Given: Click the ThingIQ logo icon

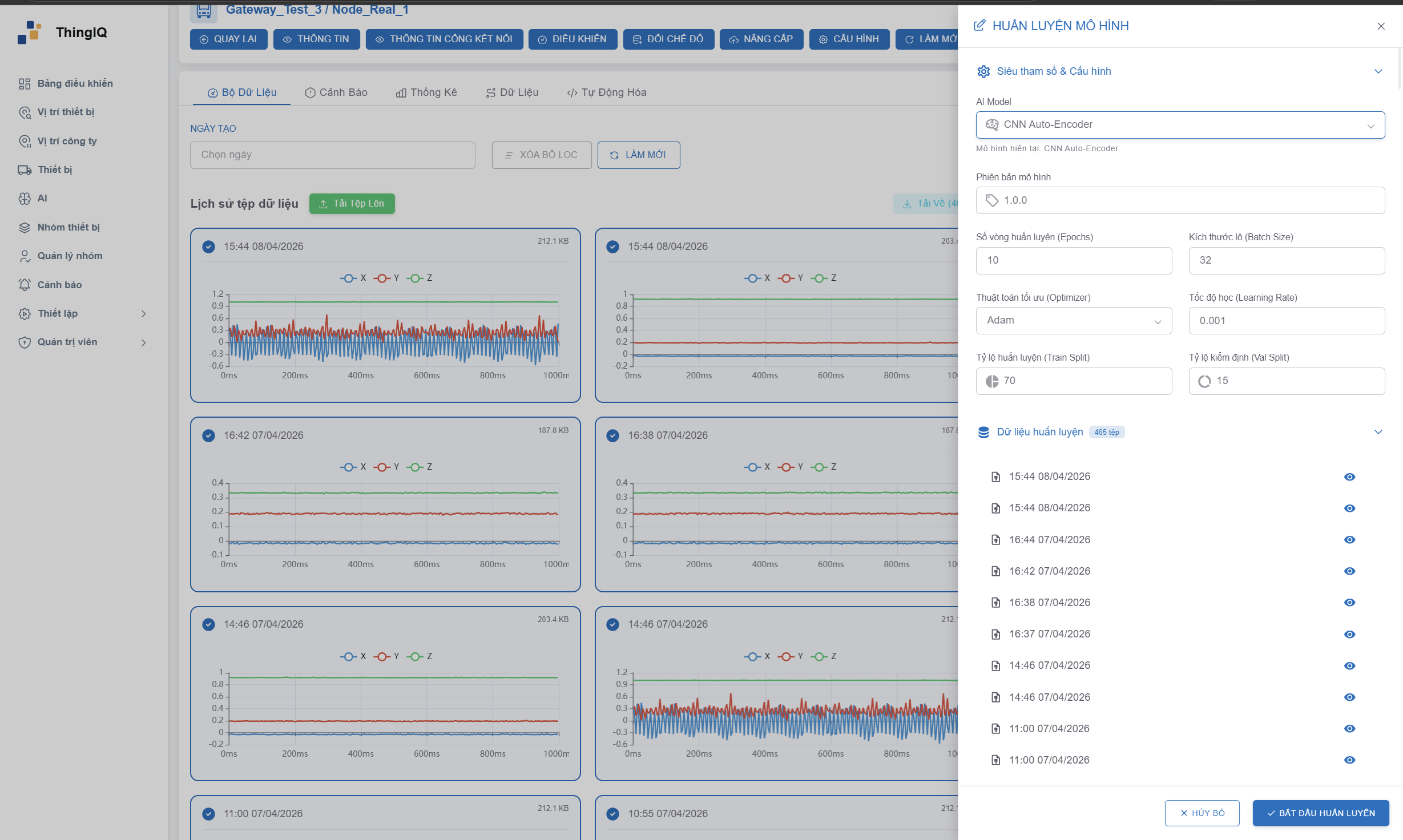Looking at the screenshot, I should [x=30, y=33].
